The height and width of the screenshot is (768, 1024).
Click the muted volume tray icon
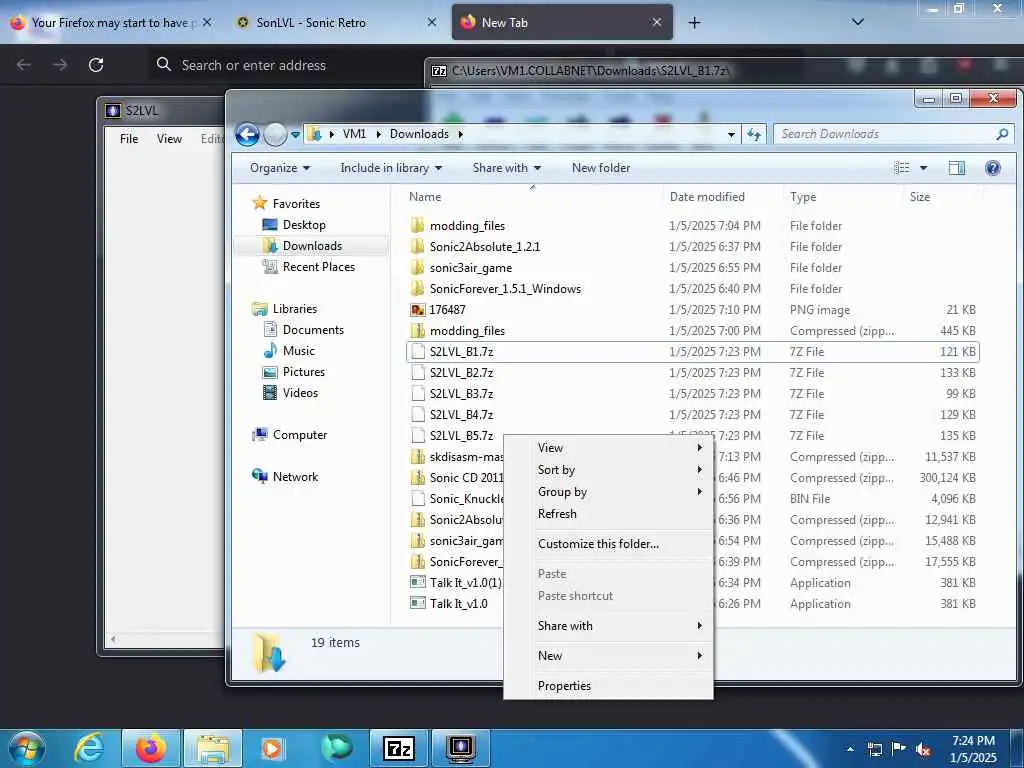coord(923,750)
